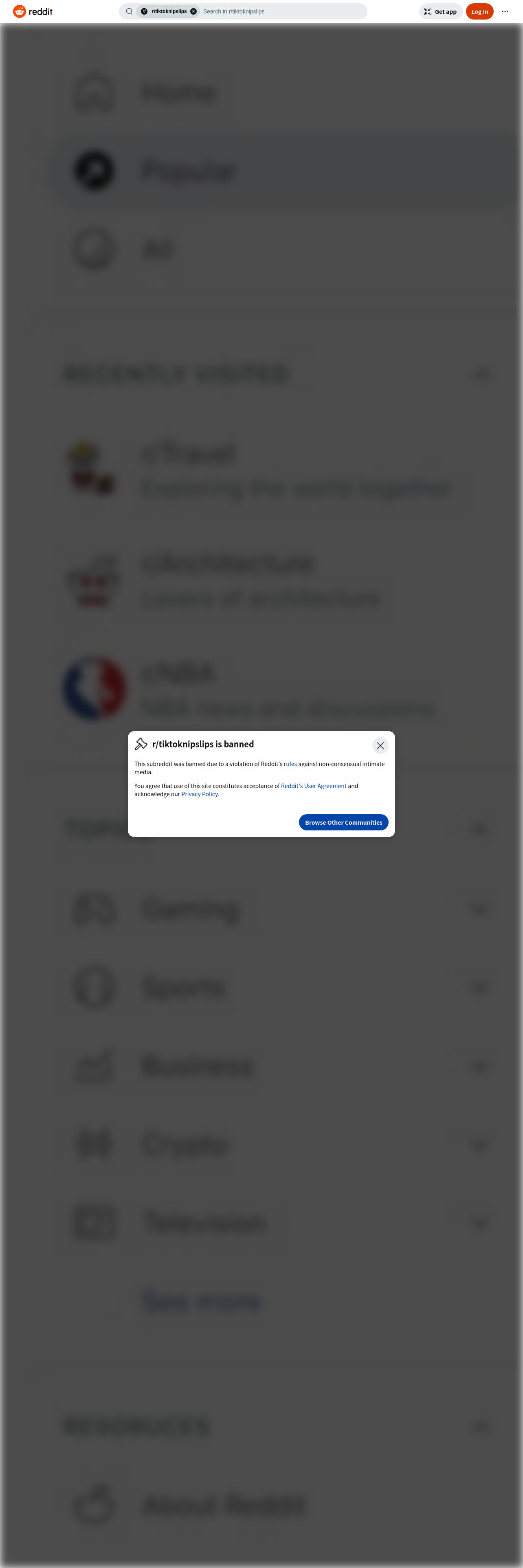Select the Popular feed icon in sidebar
The height and width of the screenshot is (1568, 523).
(94, 171)
